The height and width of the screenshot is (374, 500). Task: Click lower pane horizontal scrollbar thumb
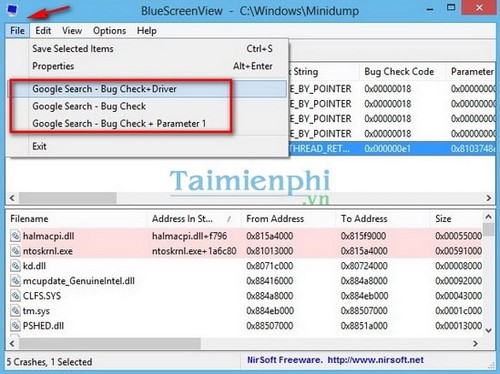[x=110, y=343]
